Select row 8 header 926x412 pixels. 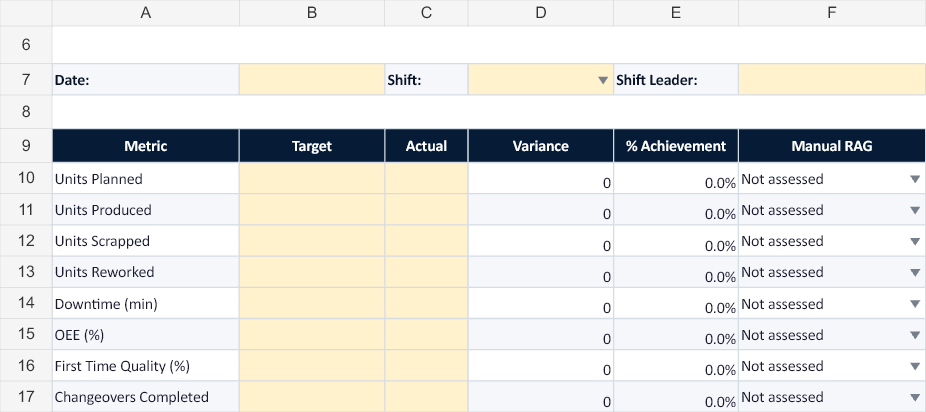pyautogui.click(x=26, y=112)
